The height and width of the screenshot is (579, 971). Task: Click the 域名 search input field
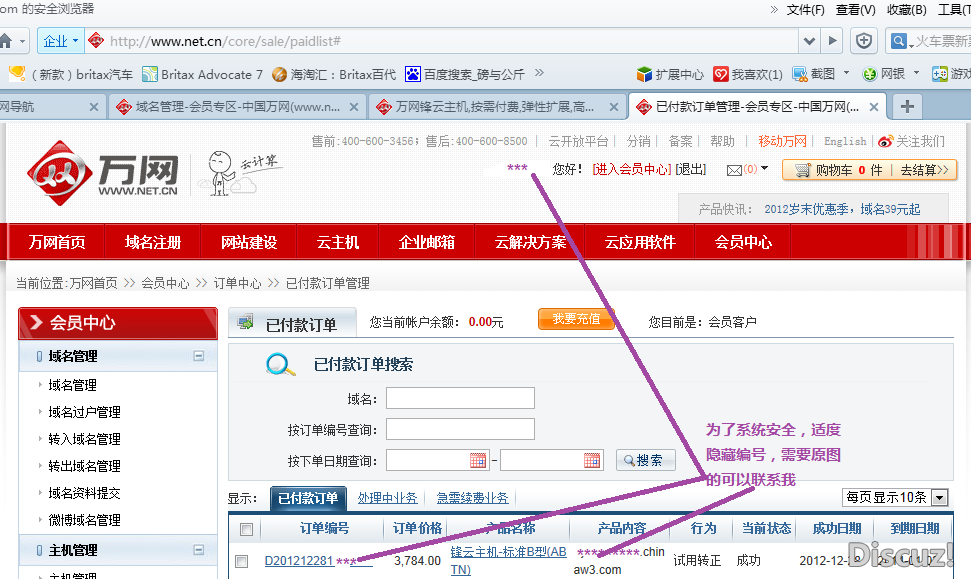pyautogui.click(x=460, y=398)
